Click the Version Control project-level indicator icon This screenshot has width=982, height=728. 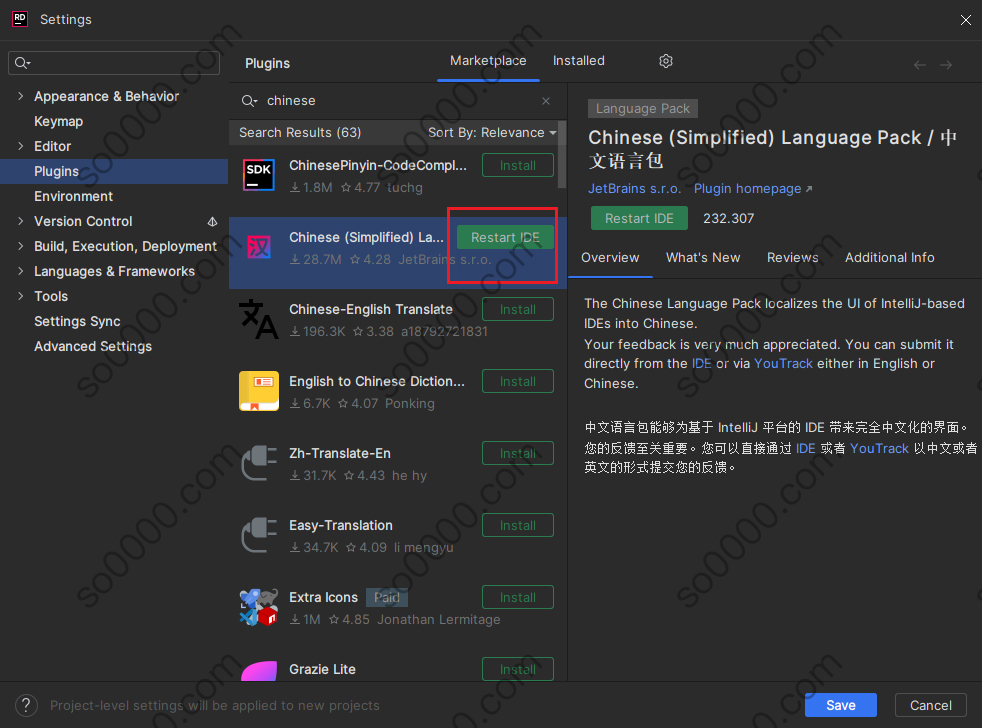(x=212, y=222)
